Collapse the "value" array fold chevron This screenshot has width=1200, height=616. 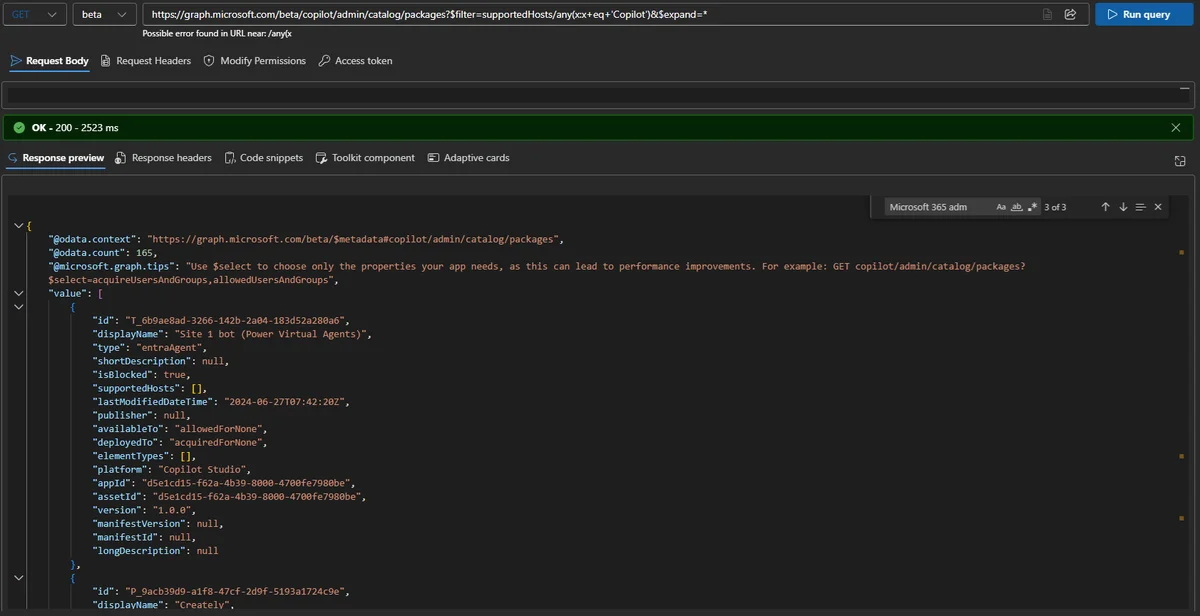pyautogui.click(x=19, y=294)
